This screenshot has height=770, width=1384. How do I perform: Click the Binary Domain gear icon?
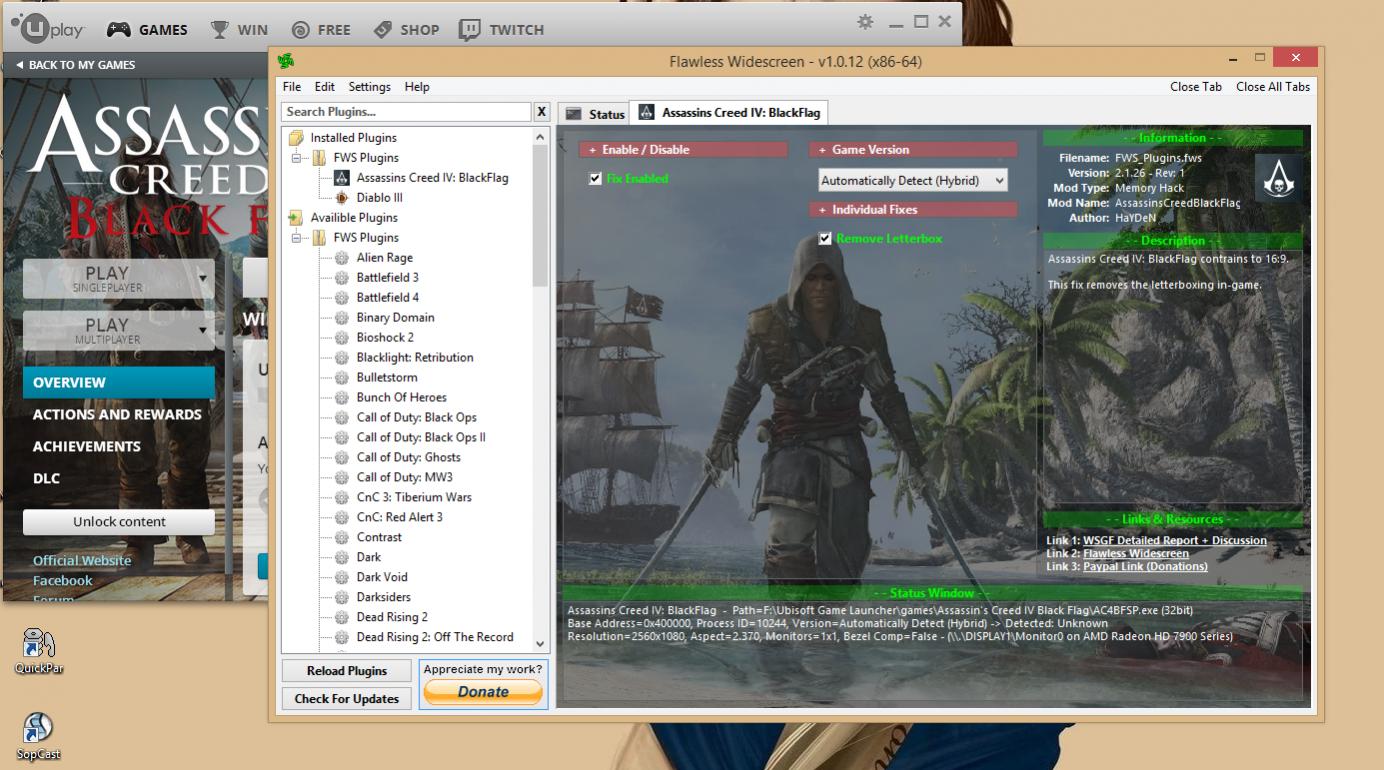pos(341,317)
